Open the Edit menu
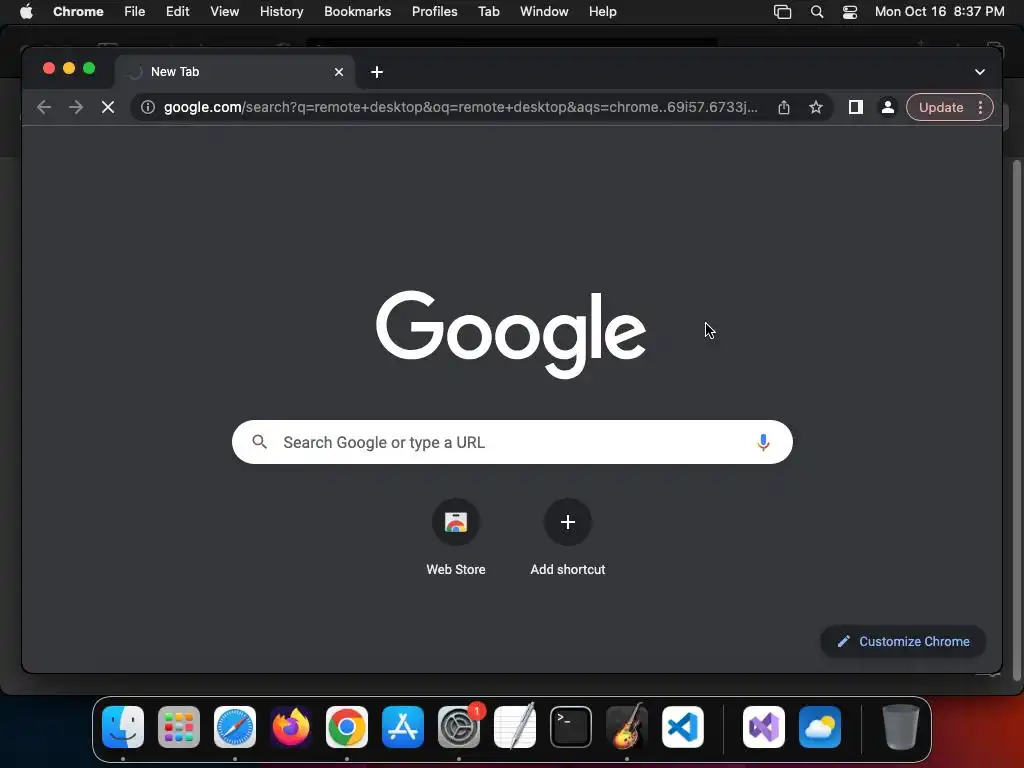 (x=178, y=11)
